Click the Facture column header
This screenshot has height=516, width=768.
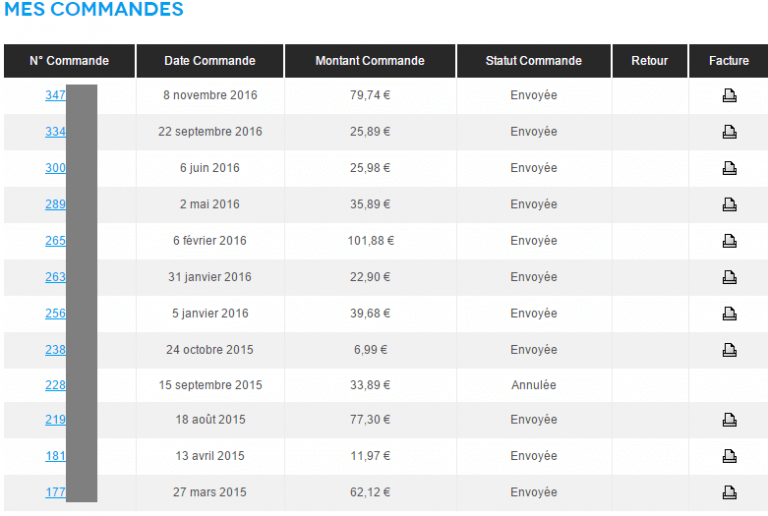coord(729,61)
